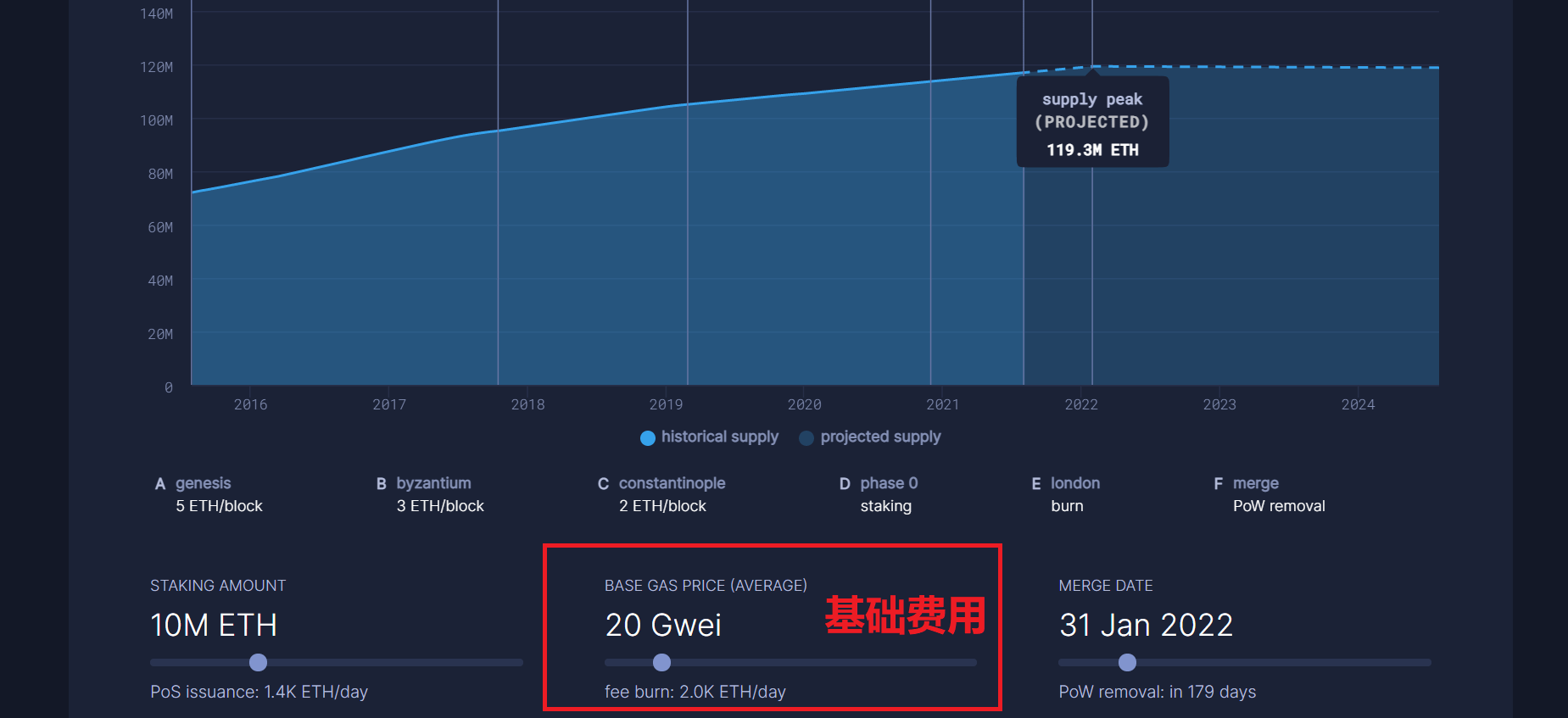Click the 20 Gwei base gas value

click(x=663, y=625)
